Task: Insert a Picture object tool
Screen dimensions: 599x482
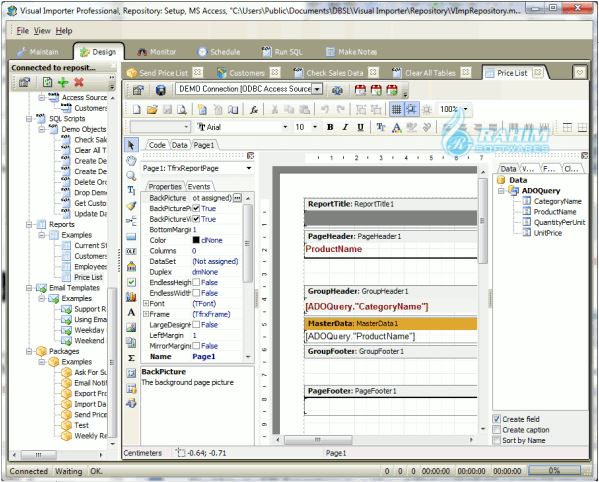Action: 131,327
